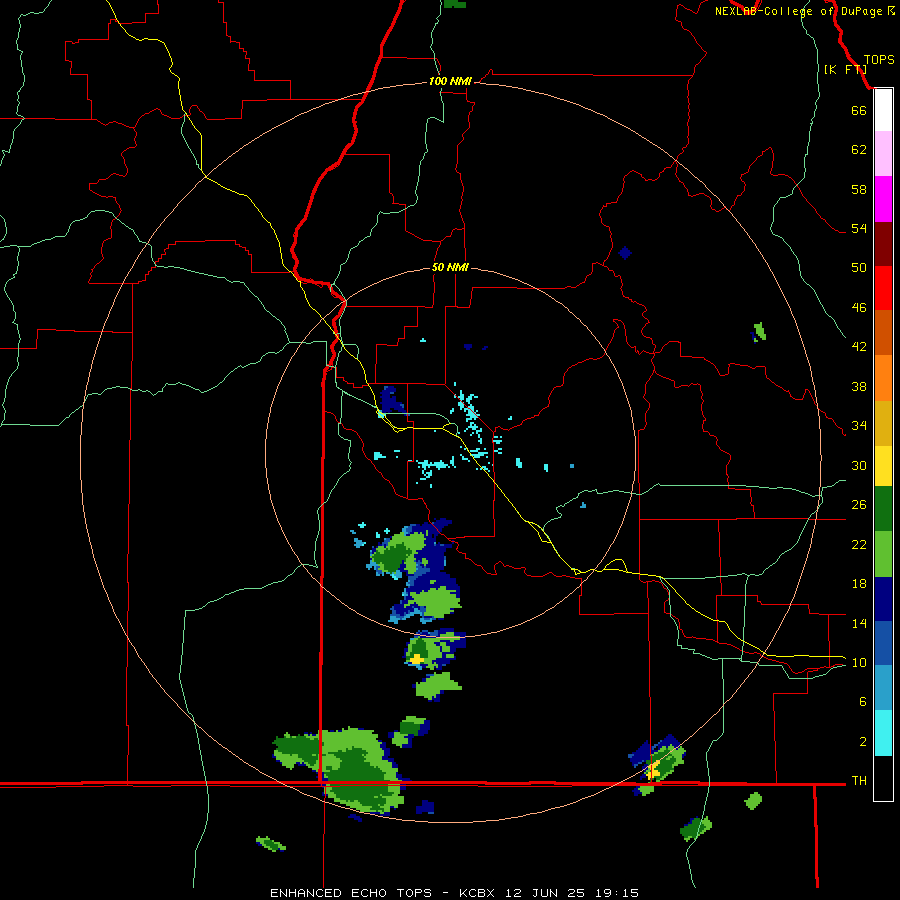
Task: Click the [K FT] units label
Action: pyautogui.click(x=845, y=70)
